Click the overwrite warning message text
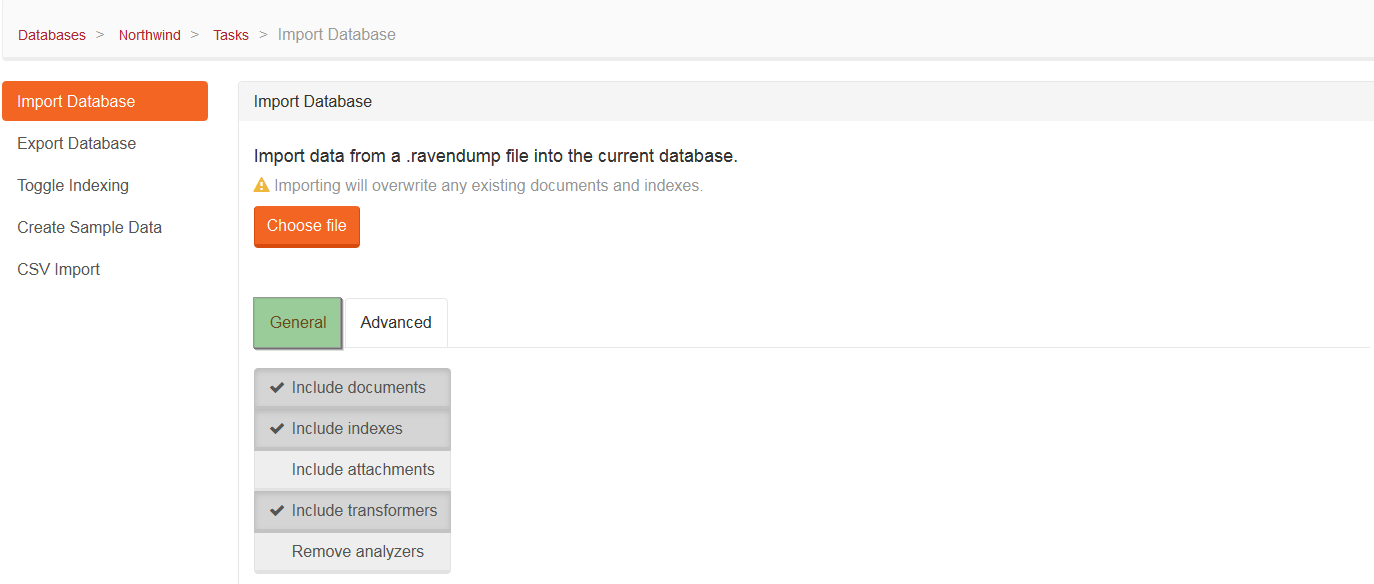The height and width of the screenshot is (584, 1374). [489, 186]
